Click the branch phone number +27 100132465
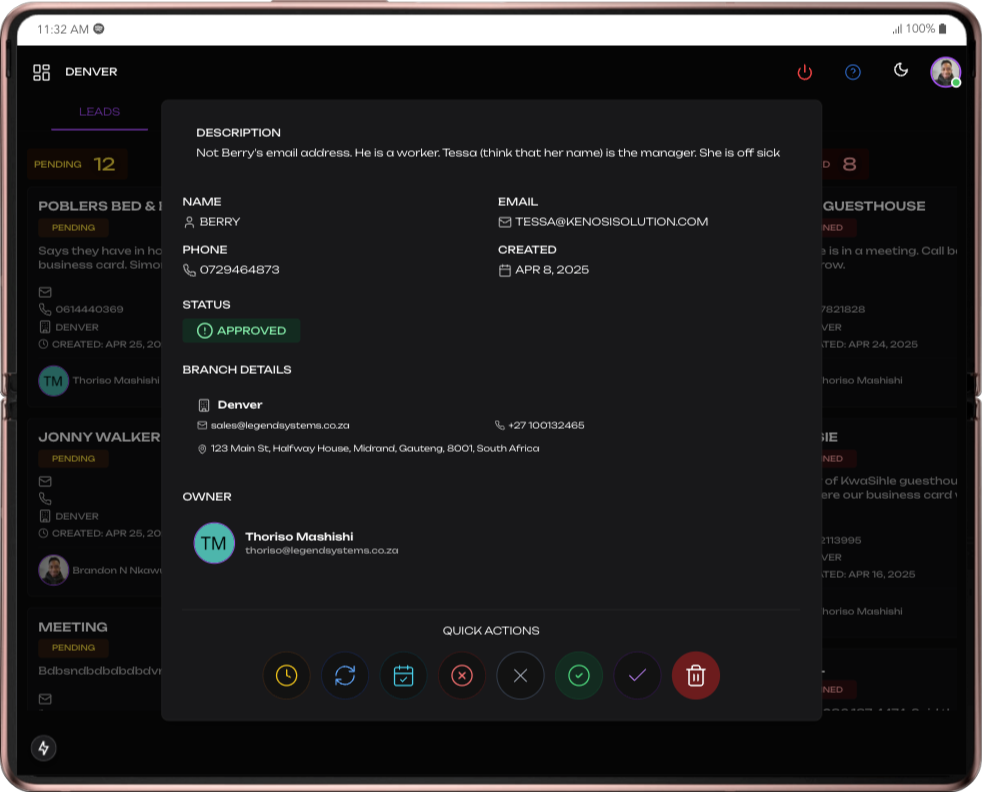 click(545, 425)
